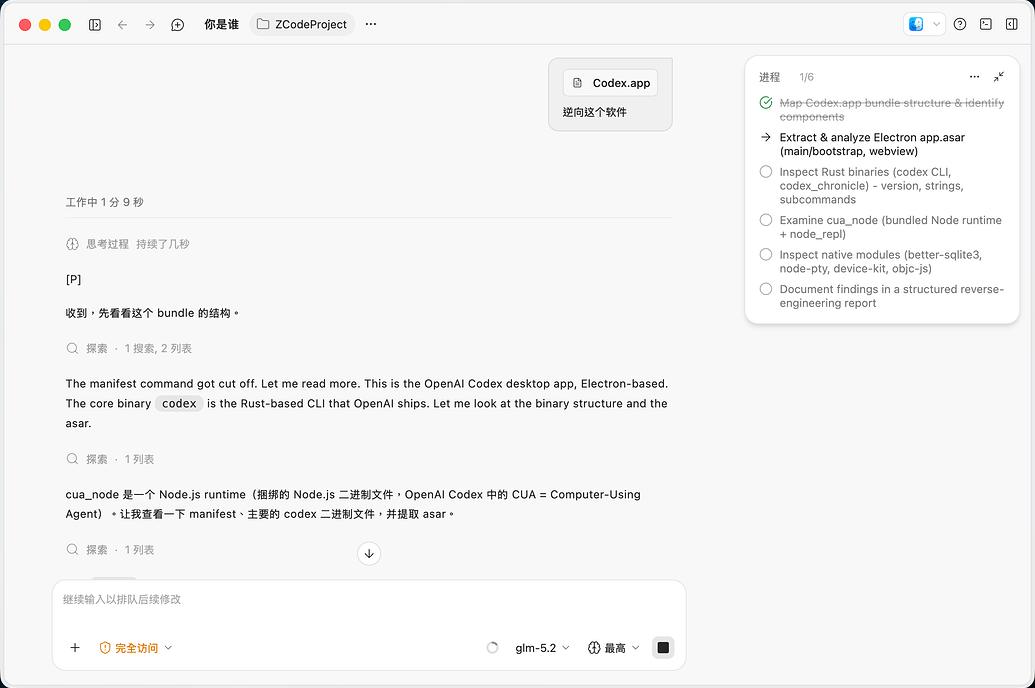Jump to bottom with the down-arrow button
Viewport: 1035px width, 688px height.
click(369, 553)
